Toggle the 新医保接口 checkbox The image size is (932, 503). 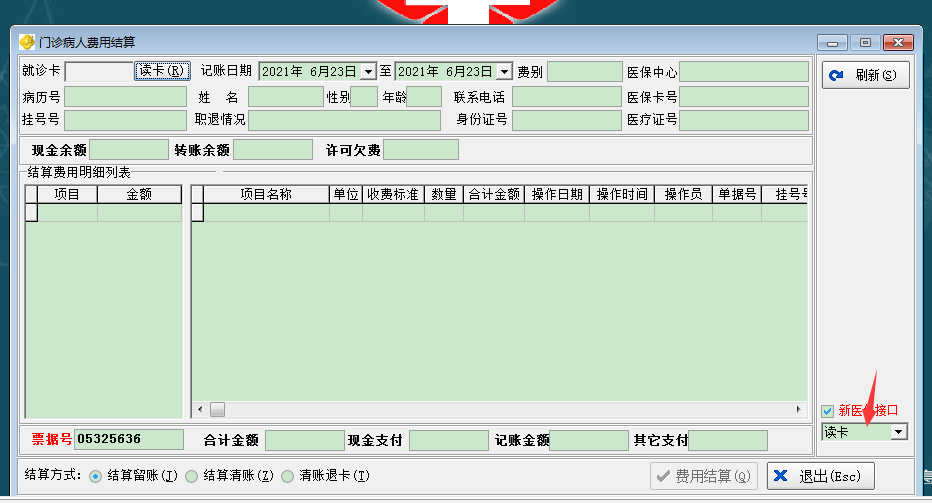coord(827,411)
